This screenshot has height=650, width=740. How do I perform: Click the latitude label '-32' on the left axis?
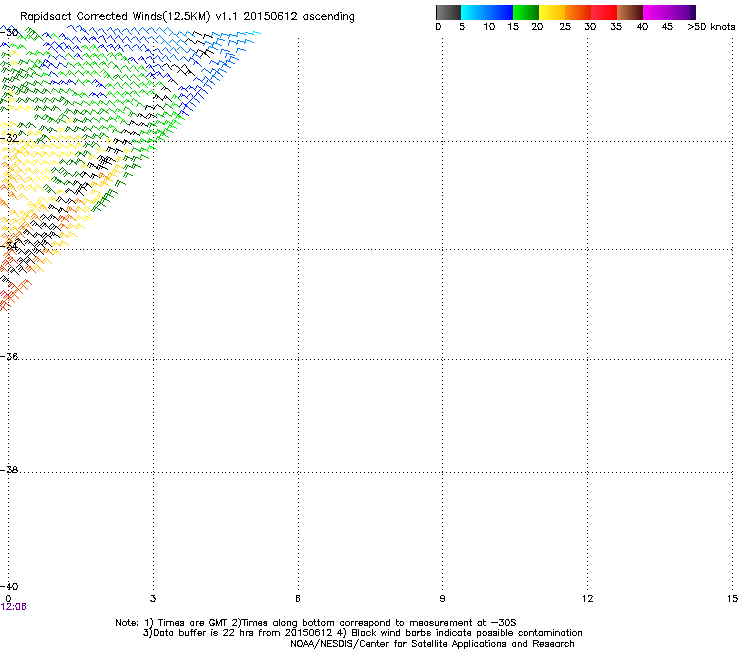[9, 138]
